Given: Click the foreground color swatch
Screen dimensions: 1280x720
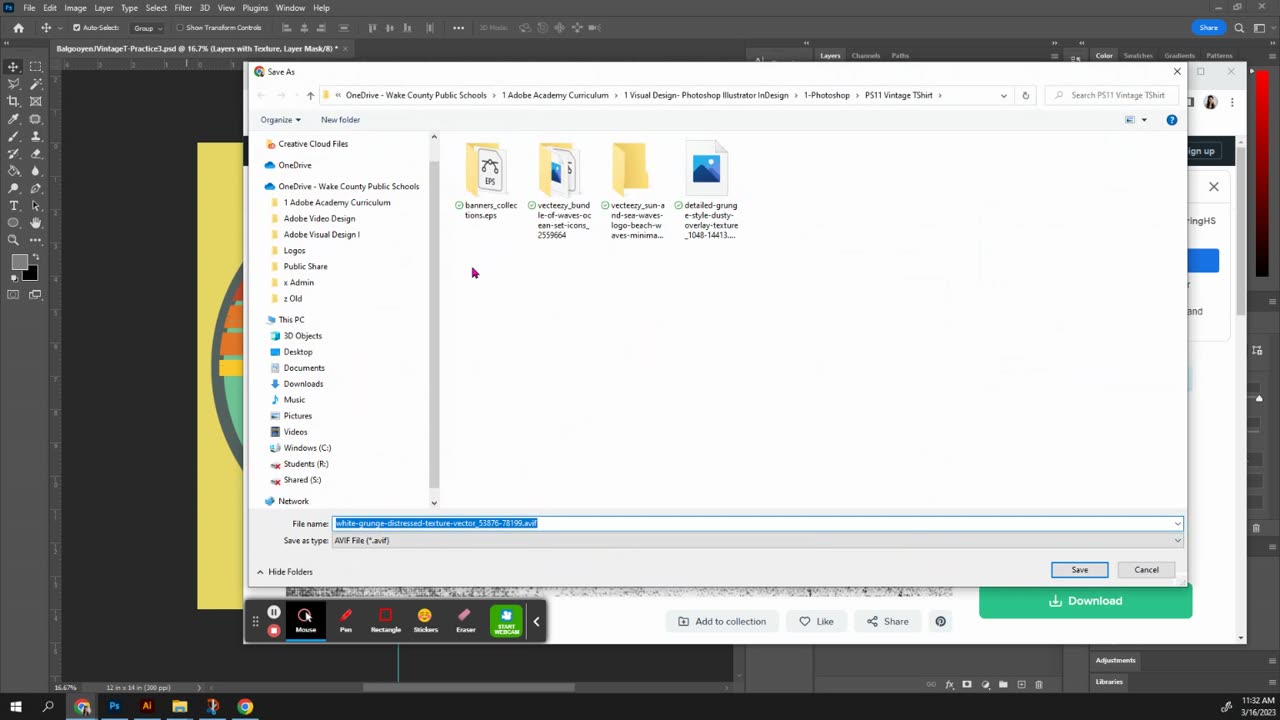Looking at the screenshot, I should point(18,263).
